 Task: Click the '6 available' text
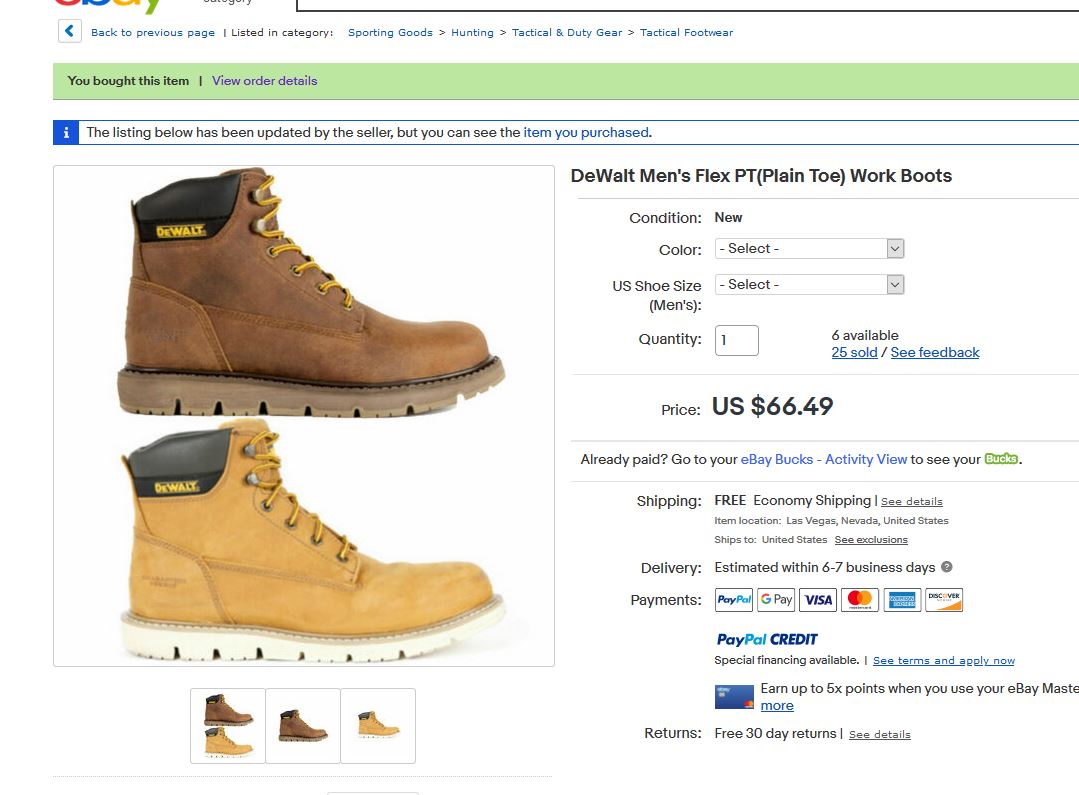click(865, 335)
